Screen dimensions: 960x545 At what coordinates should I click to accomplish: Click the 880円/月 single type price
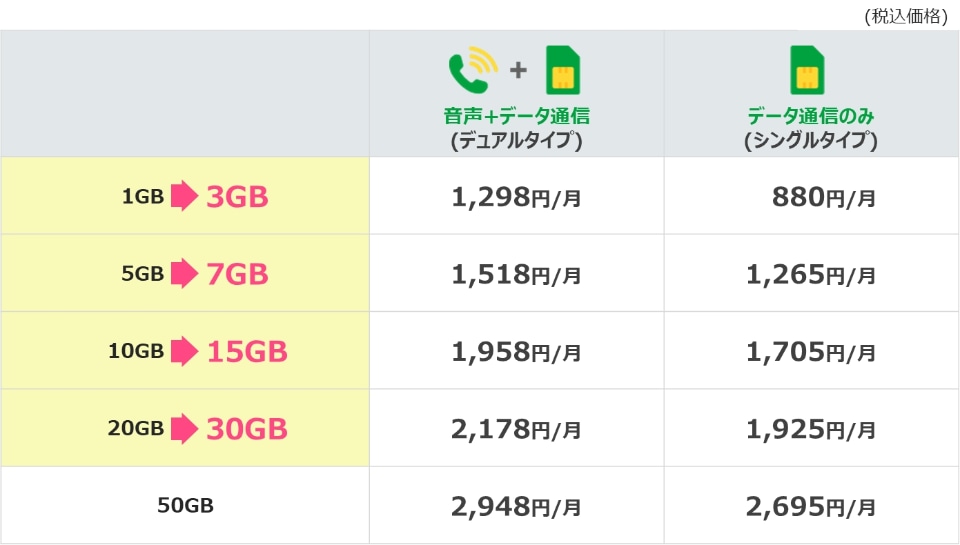[824, 197]
